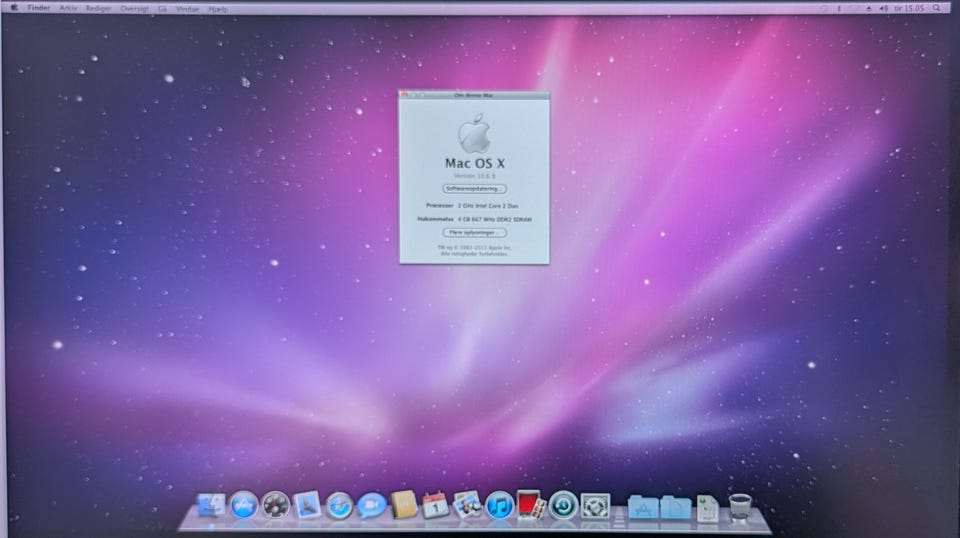
Task: Open iTunes from the Dock
Action: 500,506
